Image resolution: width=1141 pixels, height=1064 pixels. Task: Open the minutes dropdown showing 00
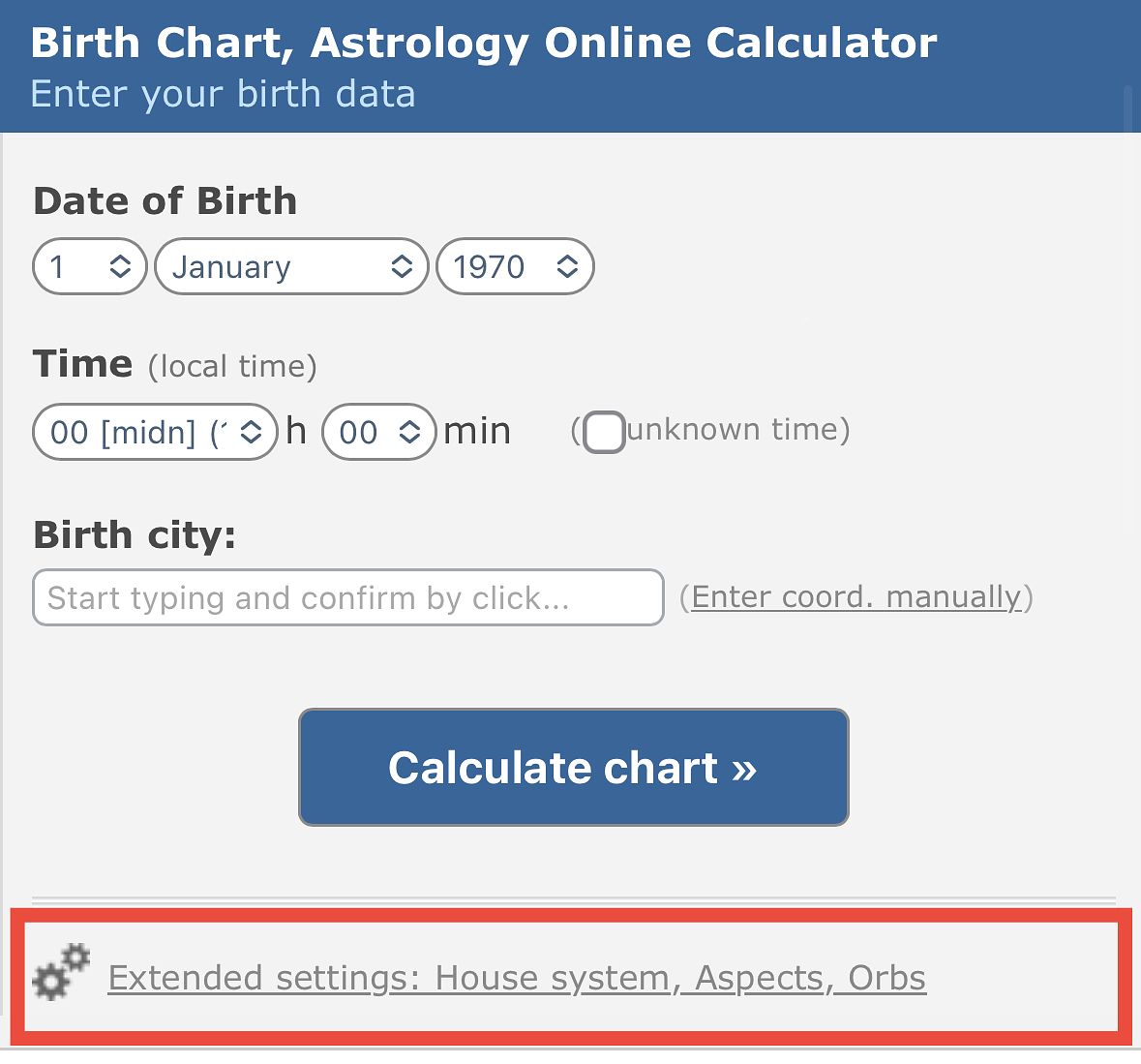click(378, 432)
